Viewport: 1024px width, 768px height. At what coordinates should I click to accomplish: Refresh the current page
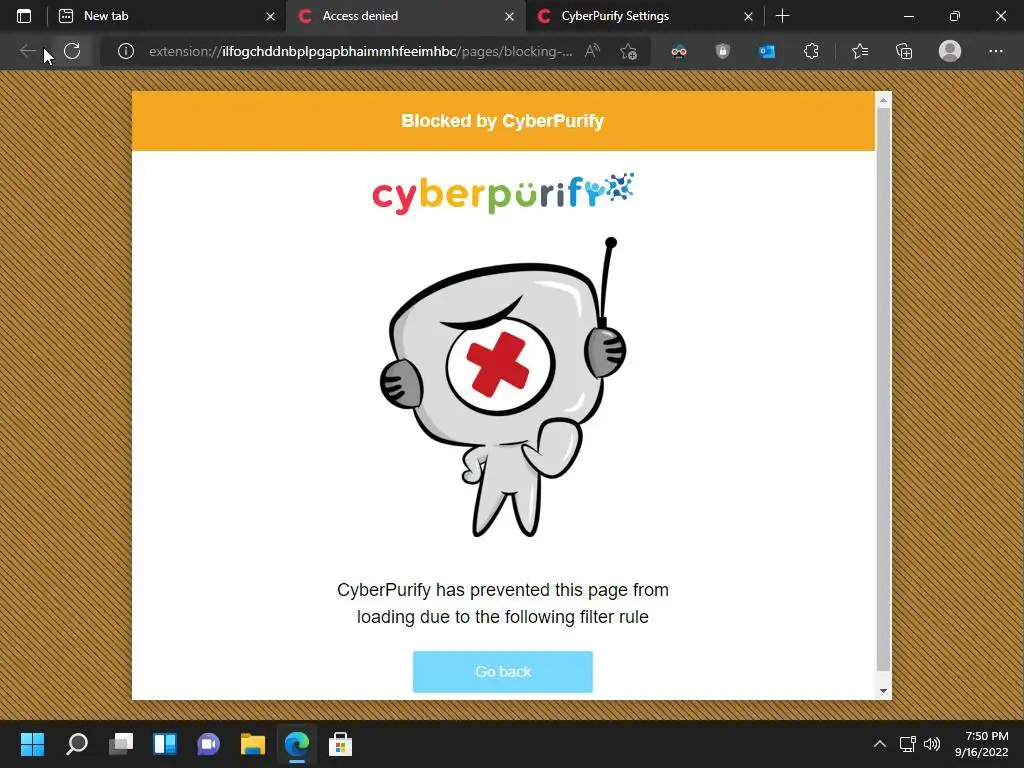pyautogui.click(x=72, y=51)
